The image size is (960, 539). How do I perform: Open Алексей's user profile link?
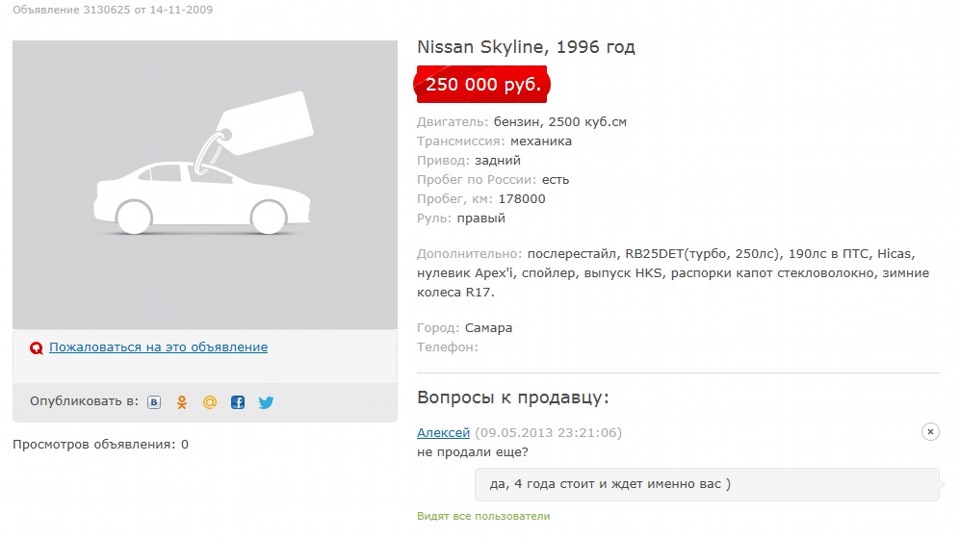click(x=443, y=432)
